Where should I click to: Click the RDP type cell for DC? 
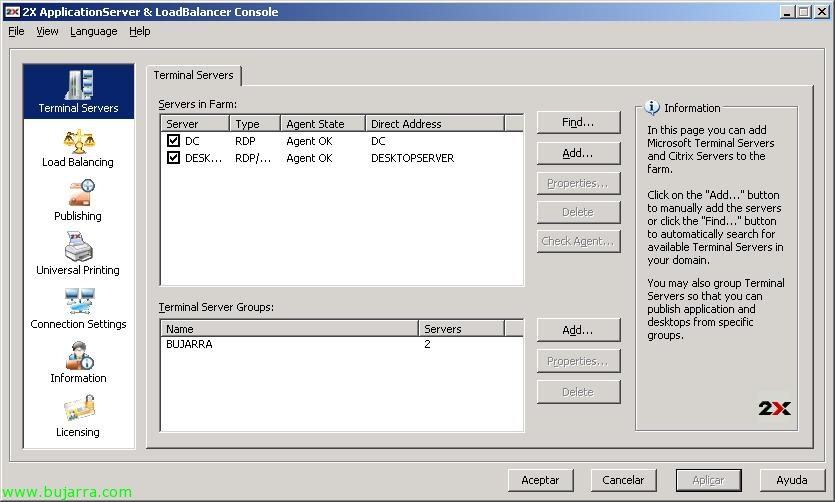(245, 141)
